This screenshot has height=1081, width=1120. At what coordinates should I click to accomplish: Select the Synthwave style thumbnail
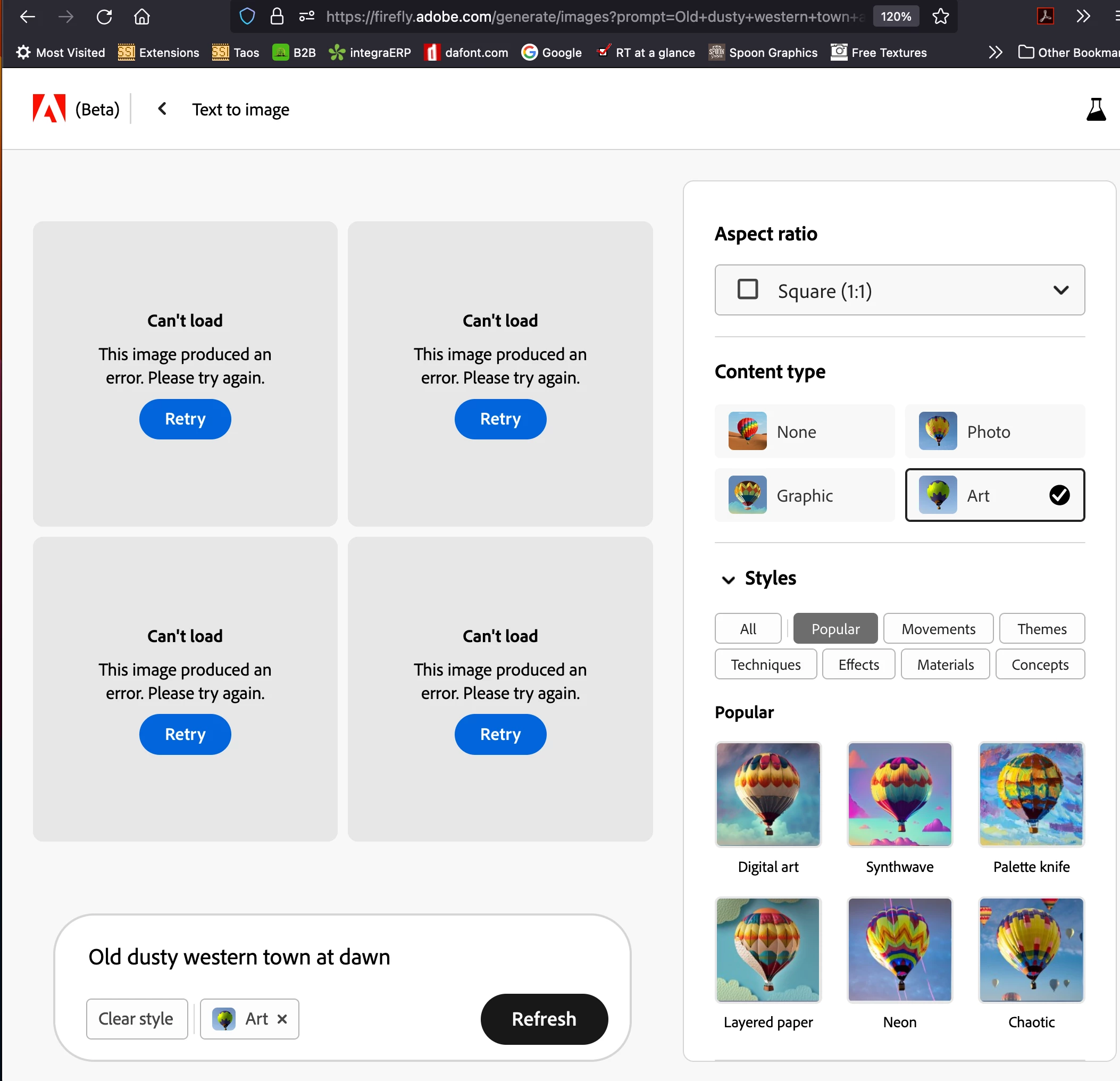(899, 795)
